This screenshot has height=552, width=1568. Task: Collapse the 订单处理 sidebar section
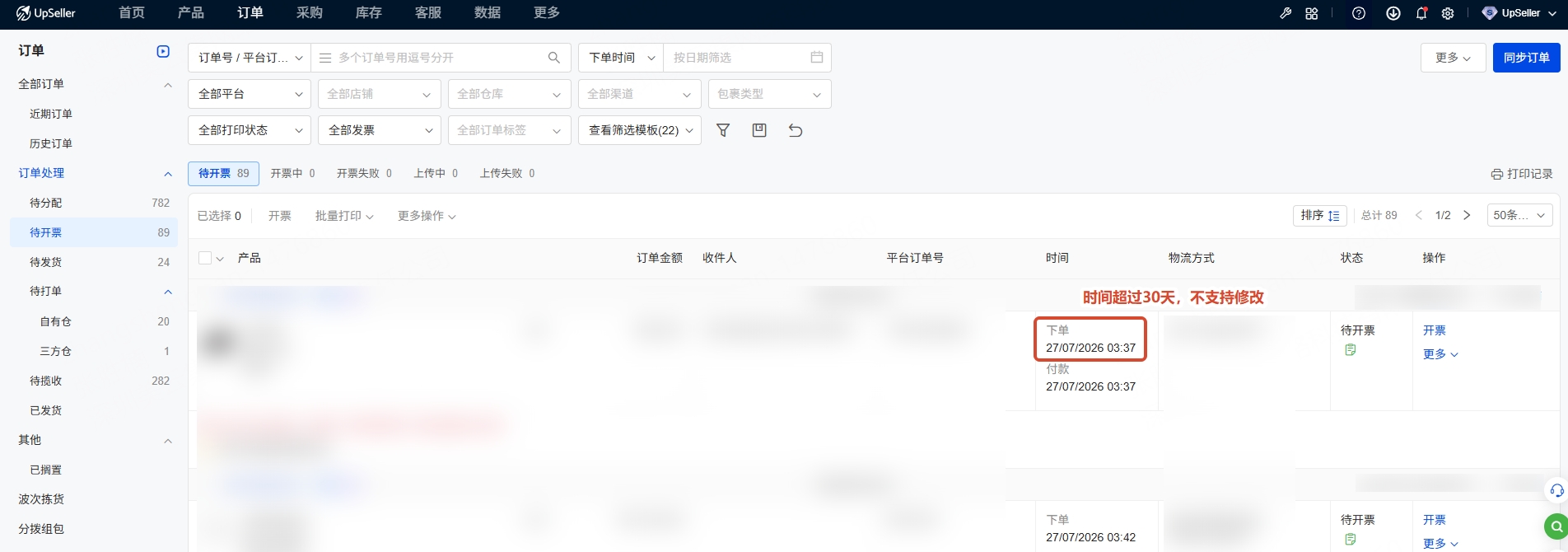coord(168,174)
